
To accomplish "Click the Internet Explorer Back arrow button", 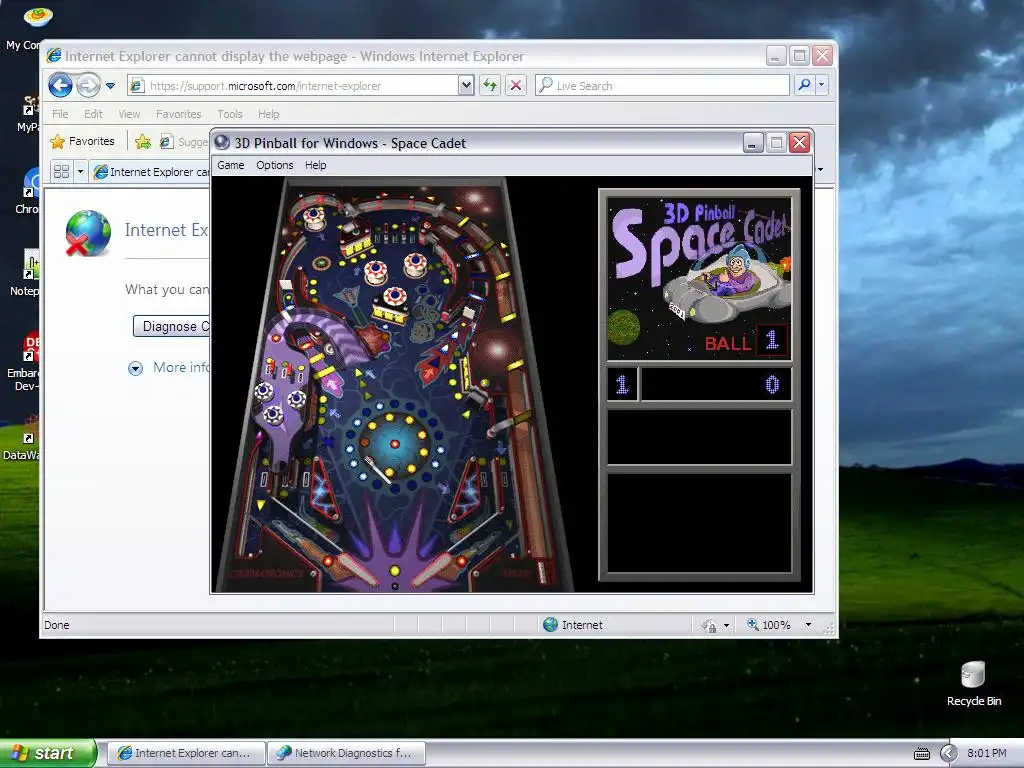I will pyautogui.click(x=60, y=85).
